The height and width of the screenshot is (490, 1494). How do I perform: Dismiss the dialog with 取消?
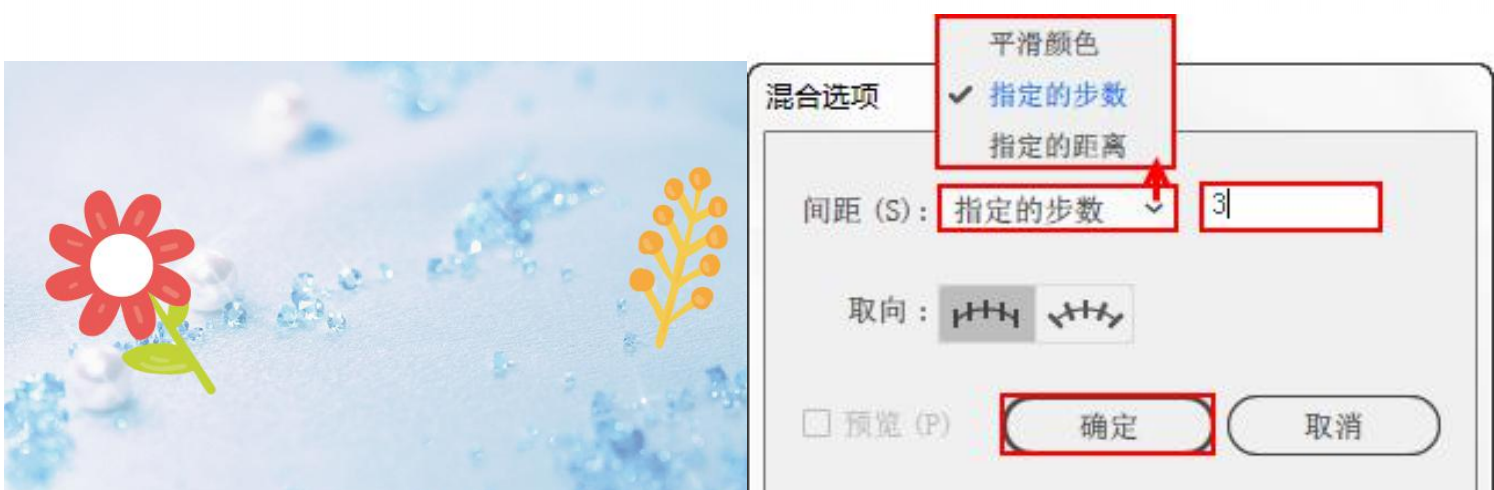(1334, 425)
